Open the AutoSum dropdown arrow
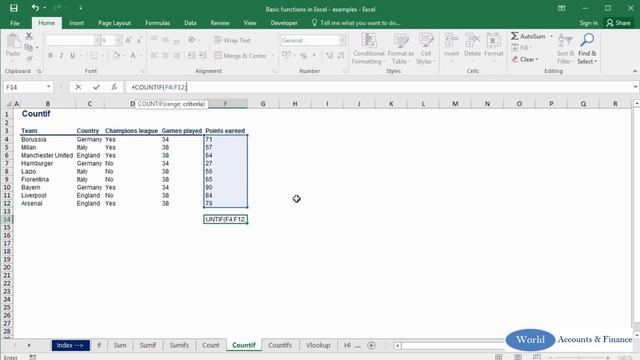Viewport: 640px width, 360px height. click(551, 36)
